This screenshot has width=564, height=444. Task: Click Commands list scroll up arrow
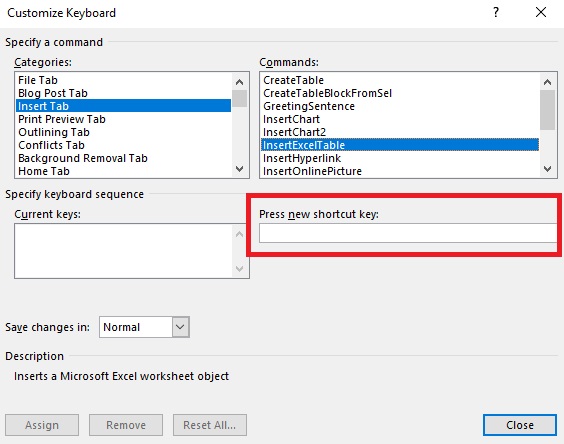[547, 82]
